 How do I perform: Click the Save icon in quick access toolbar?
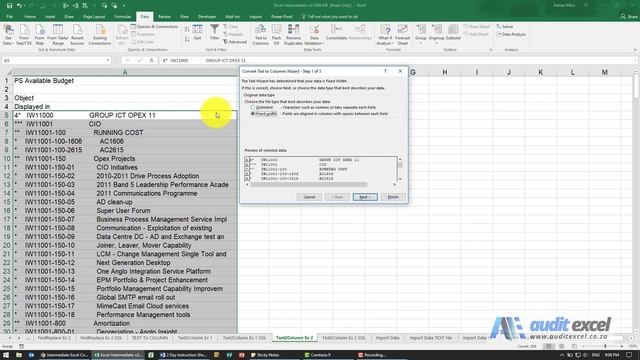9,5
